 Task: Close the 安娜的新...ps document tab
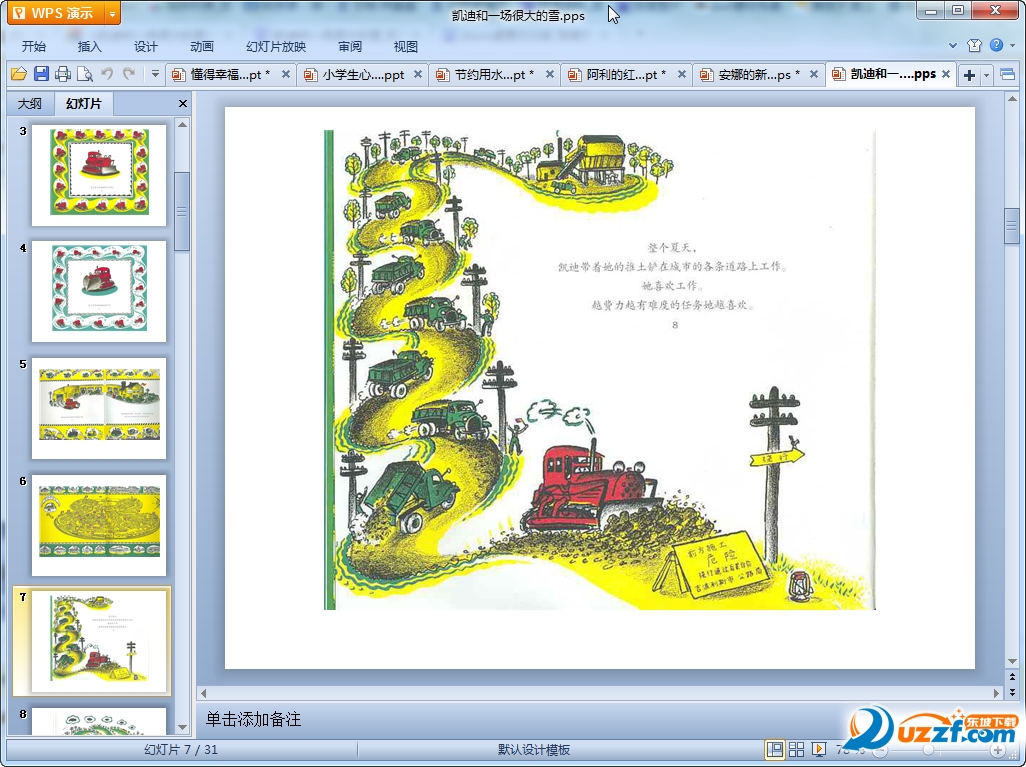[x=814, y=75]
